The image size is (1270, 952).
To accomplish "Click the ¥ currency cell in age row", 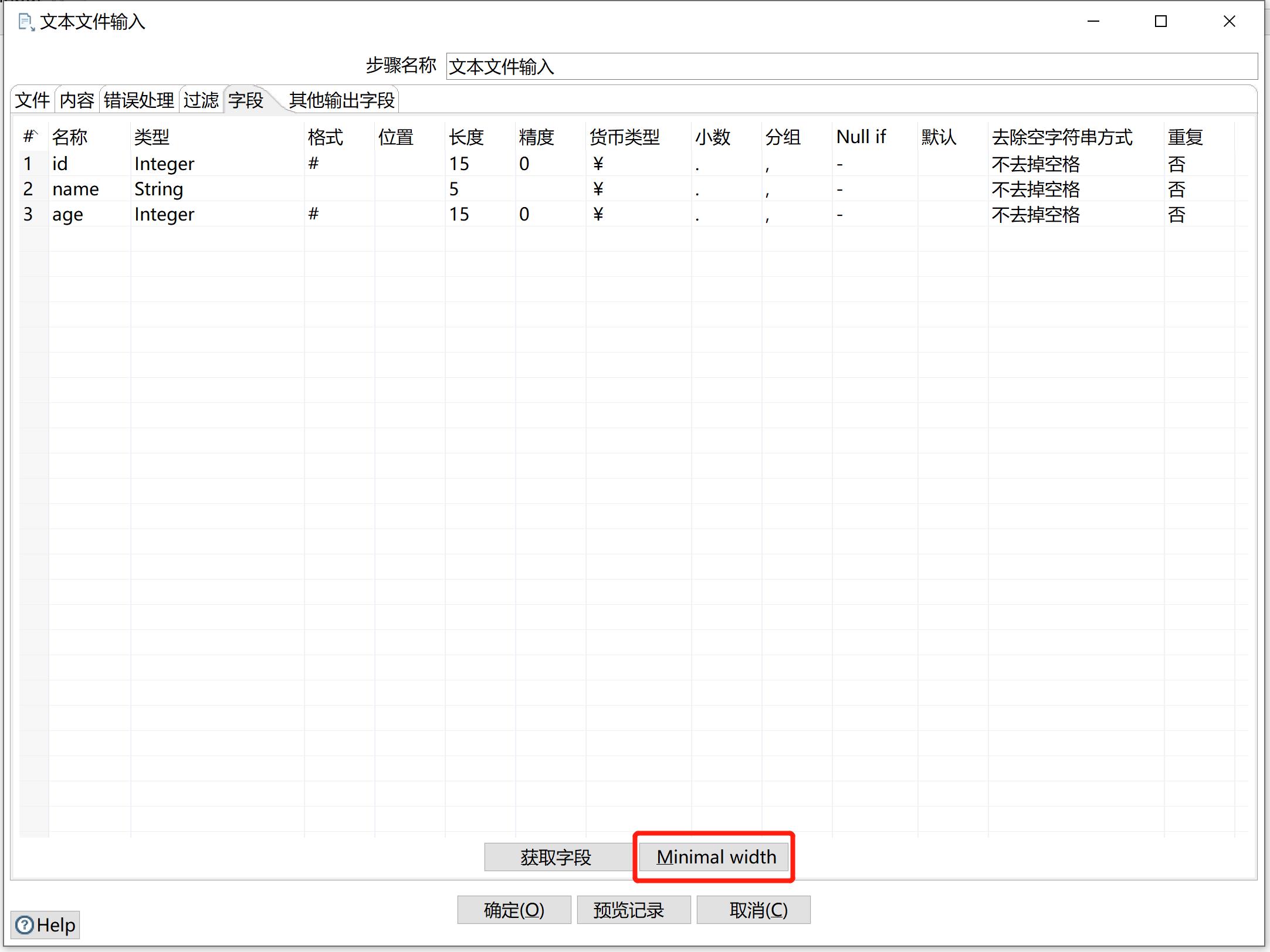I will click(639, 214).
